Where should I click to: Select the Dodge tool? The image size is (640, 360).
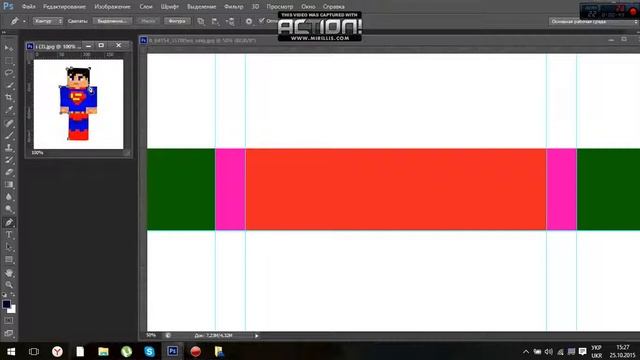click(x=9, y=209)
